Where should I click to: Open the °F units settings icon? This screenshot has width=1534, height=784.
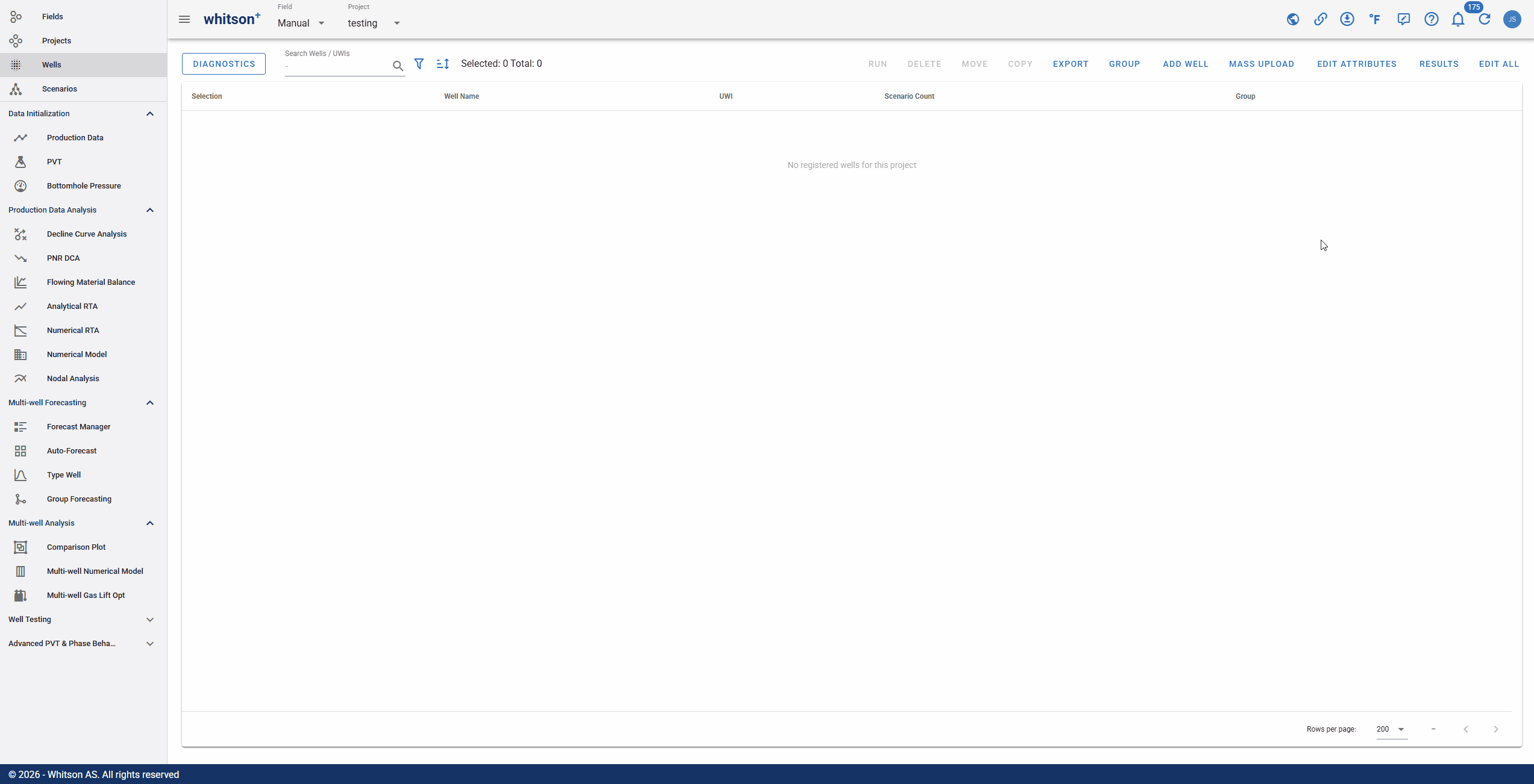coord(1375,19)
